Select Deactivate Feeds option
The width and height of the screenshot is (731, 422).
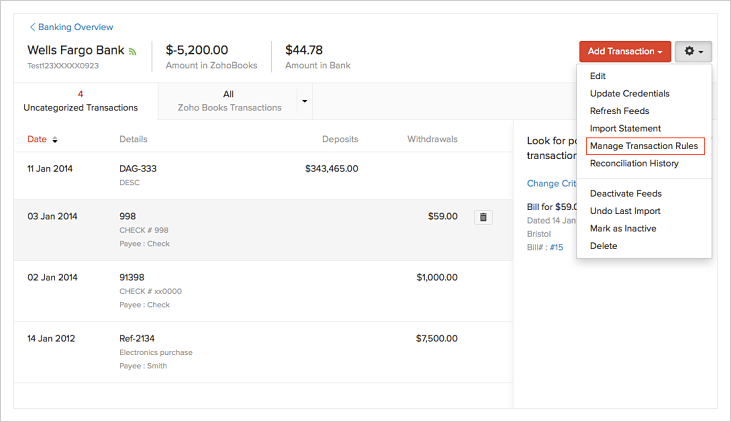625,194
